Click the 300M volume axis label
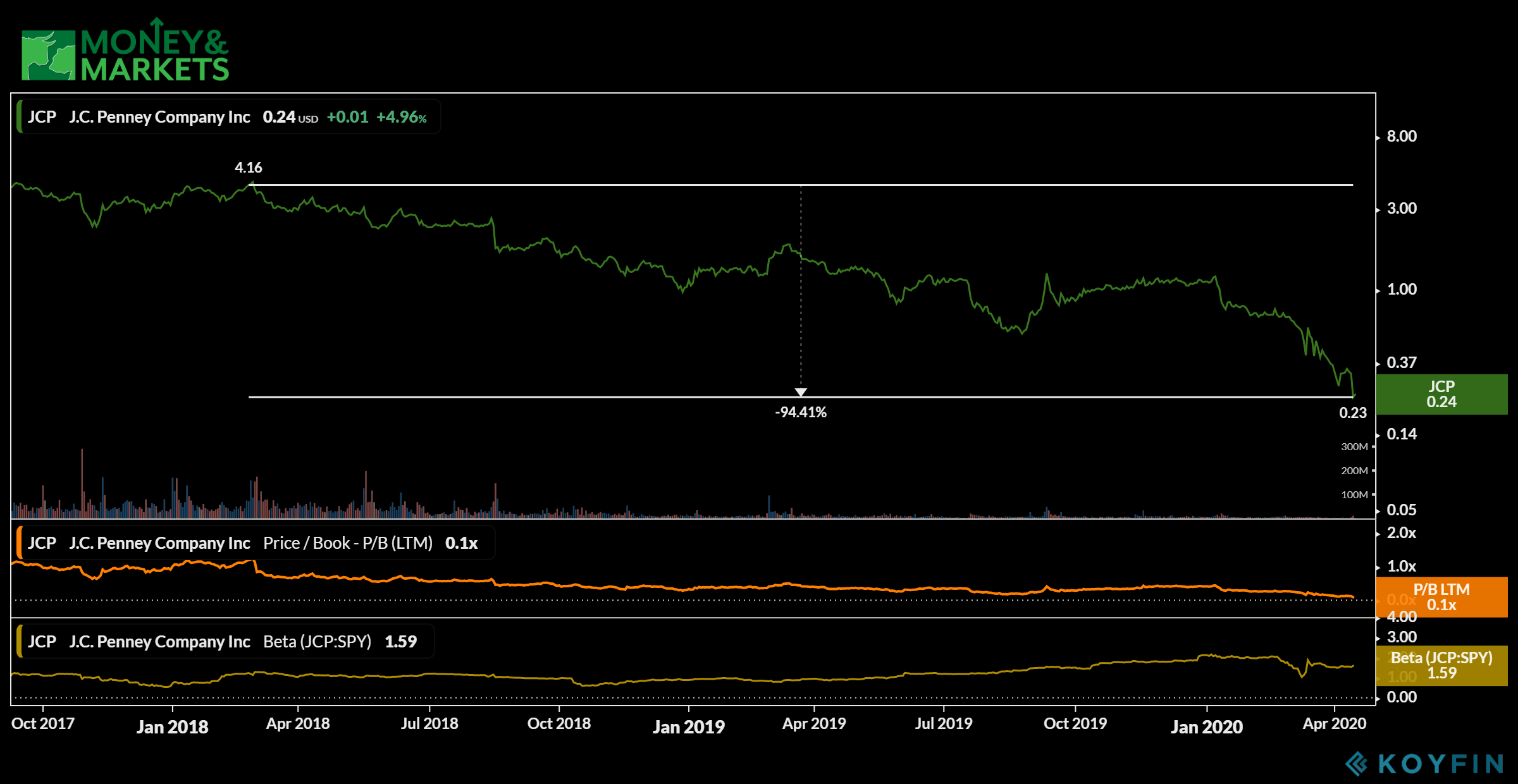The height and width of the screenshot is (784, 1518). point(1354,446)
